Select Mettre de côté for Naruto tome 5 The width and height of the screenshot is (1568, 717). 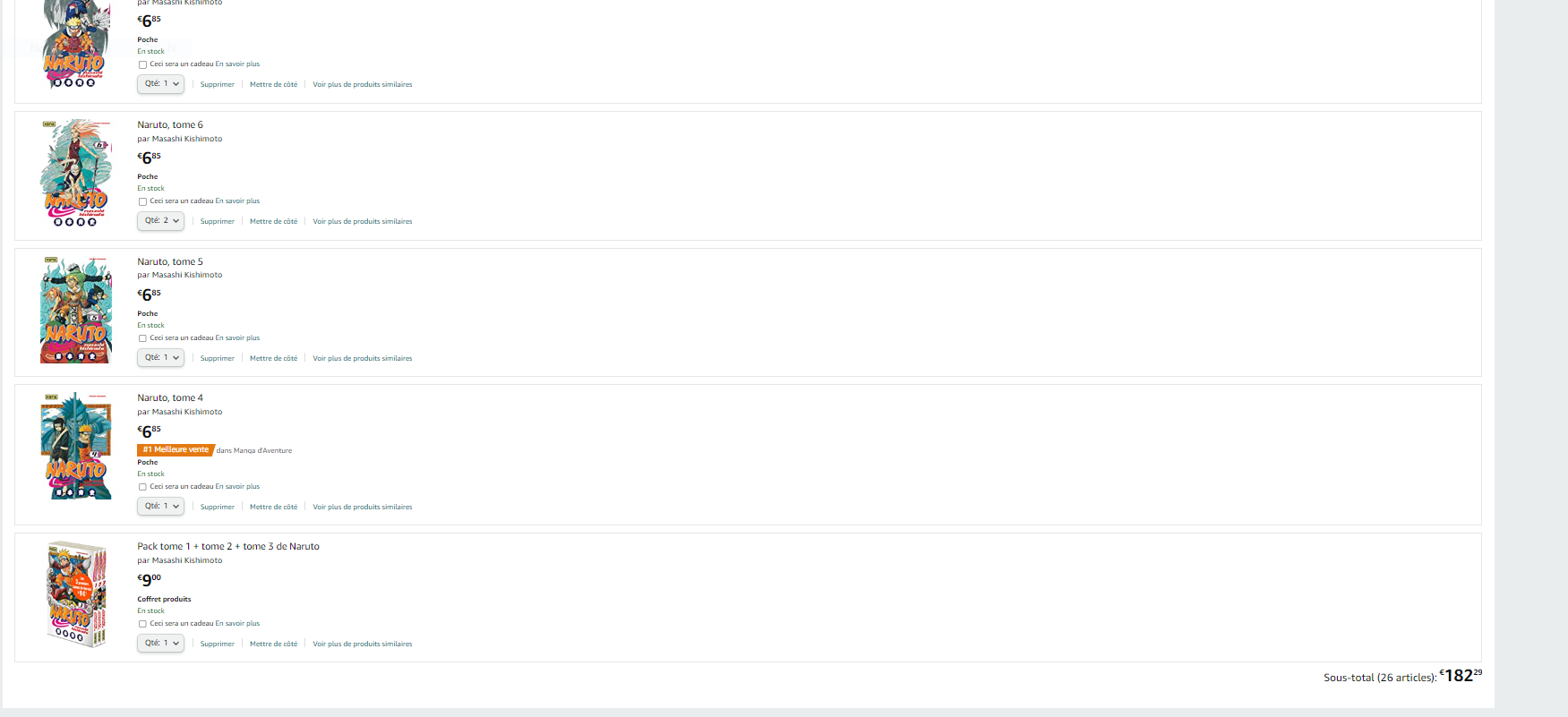coord(273,359)
